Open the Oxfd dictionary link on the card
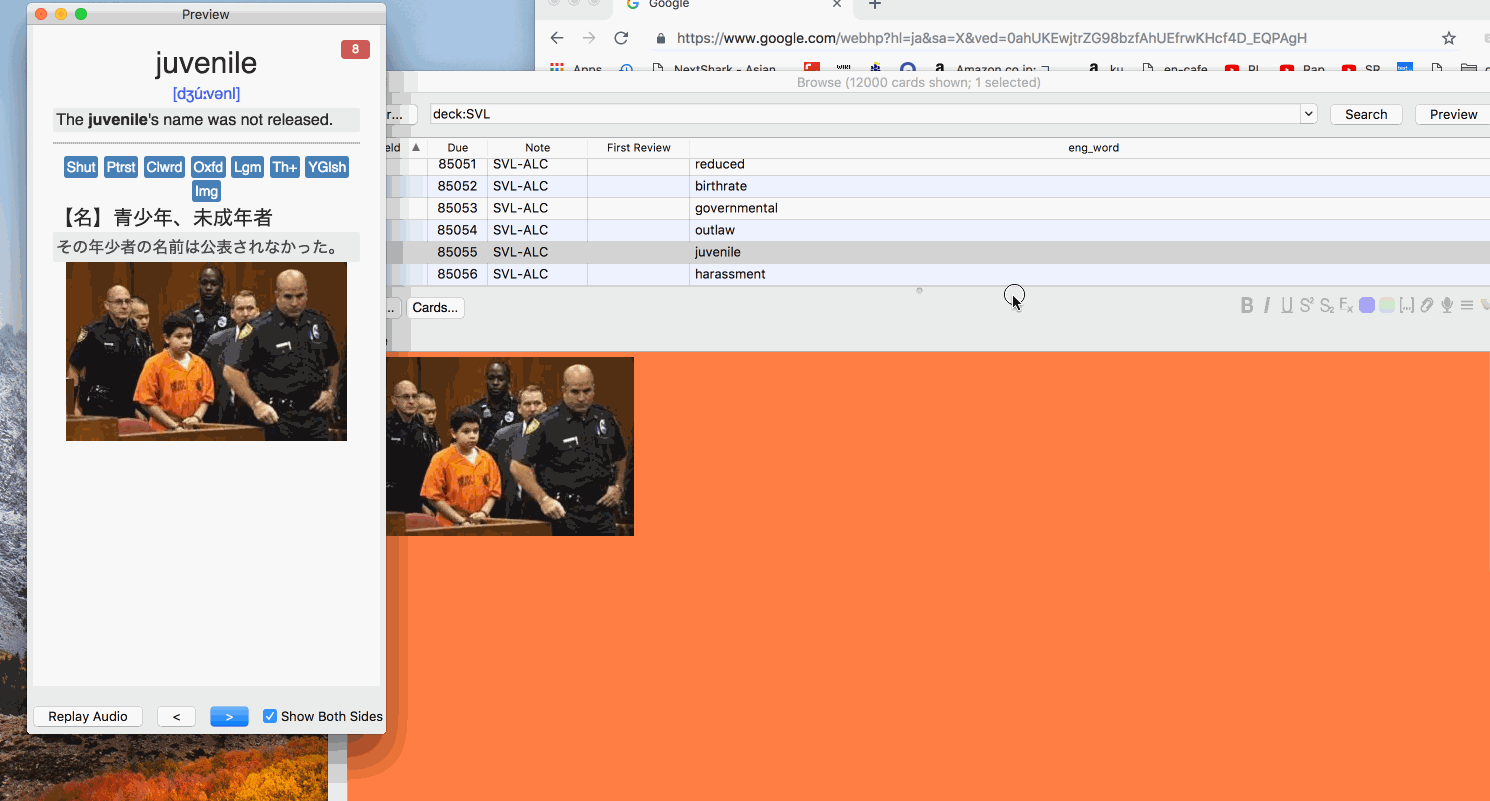1490x801 pixels. pos(208,167)
